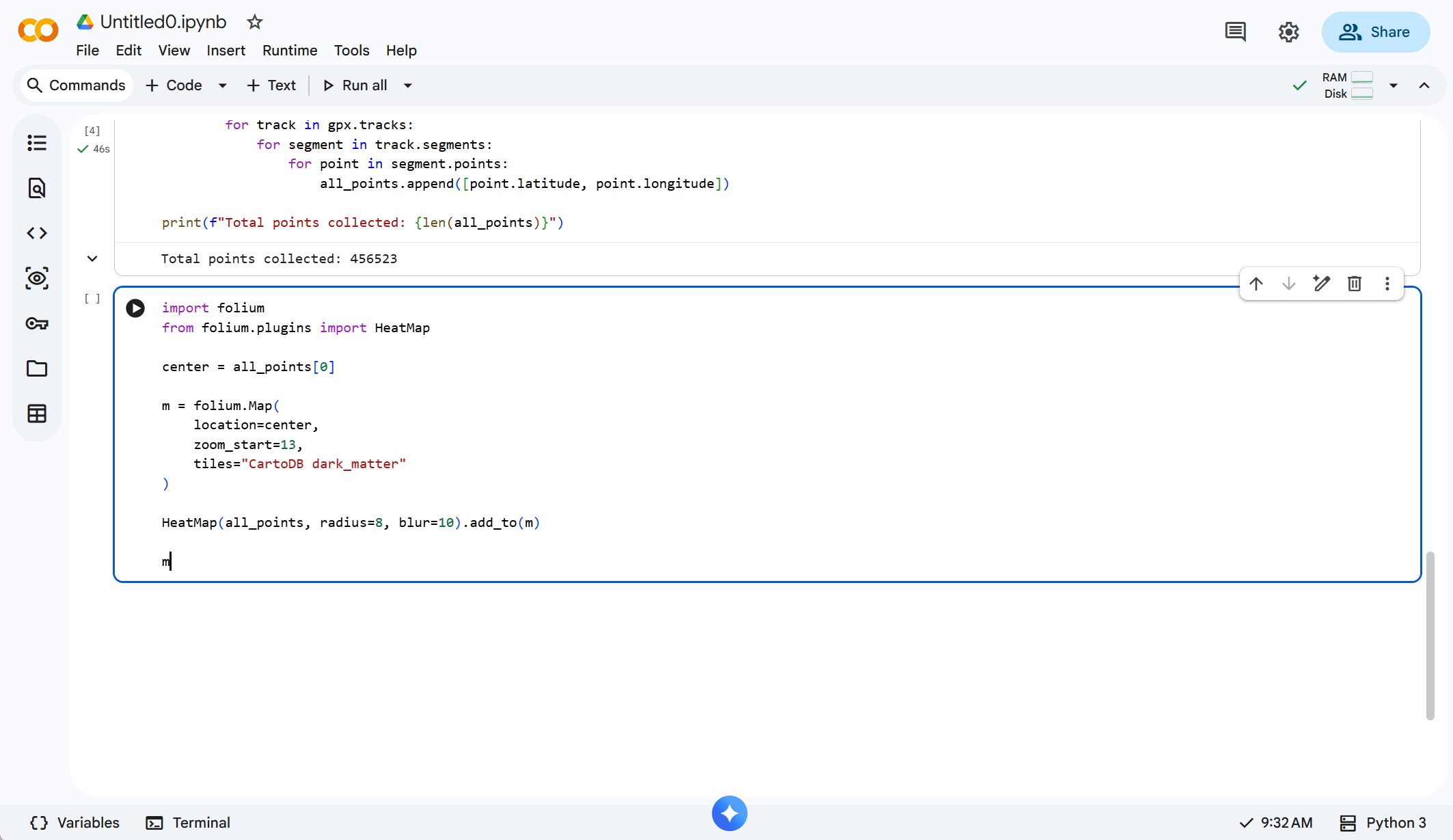Open the Files folder sidebar icon
The image size is (1453, 840).
(37, 368)
